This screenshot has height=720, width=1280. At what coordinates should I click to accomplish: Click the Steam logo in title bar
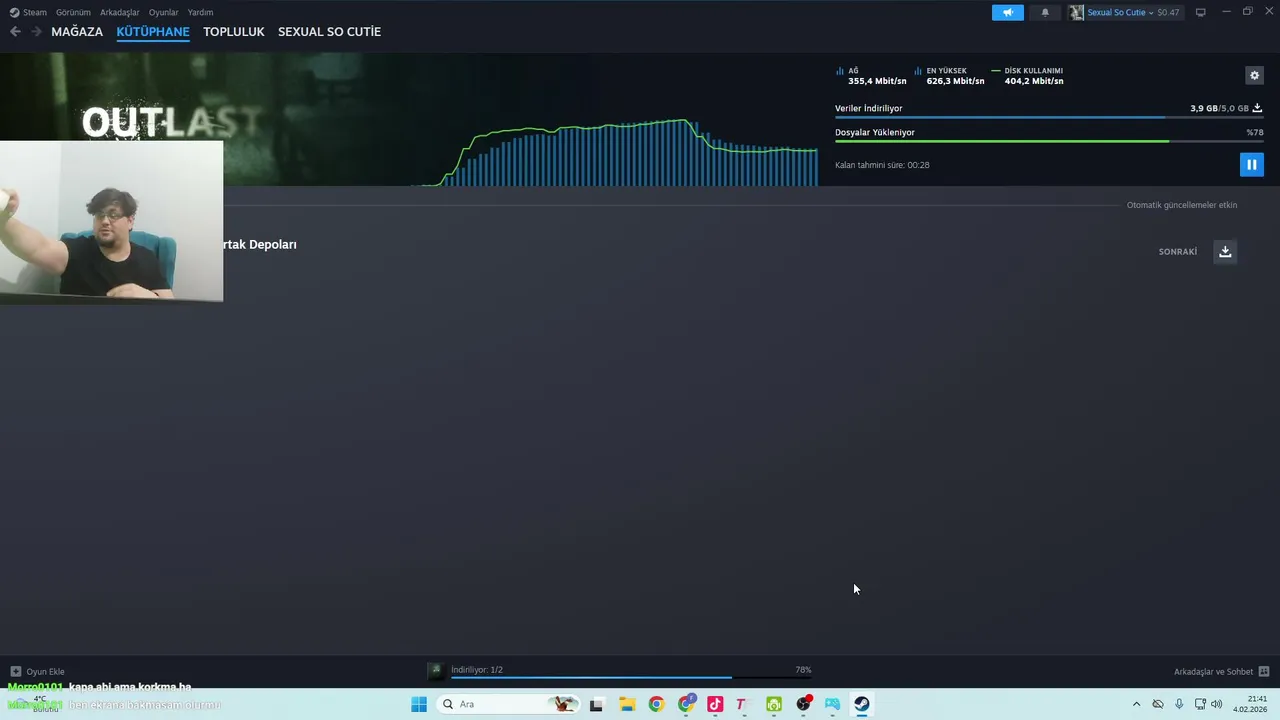(14, 12)
